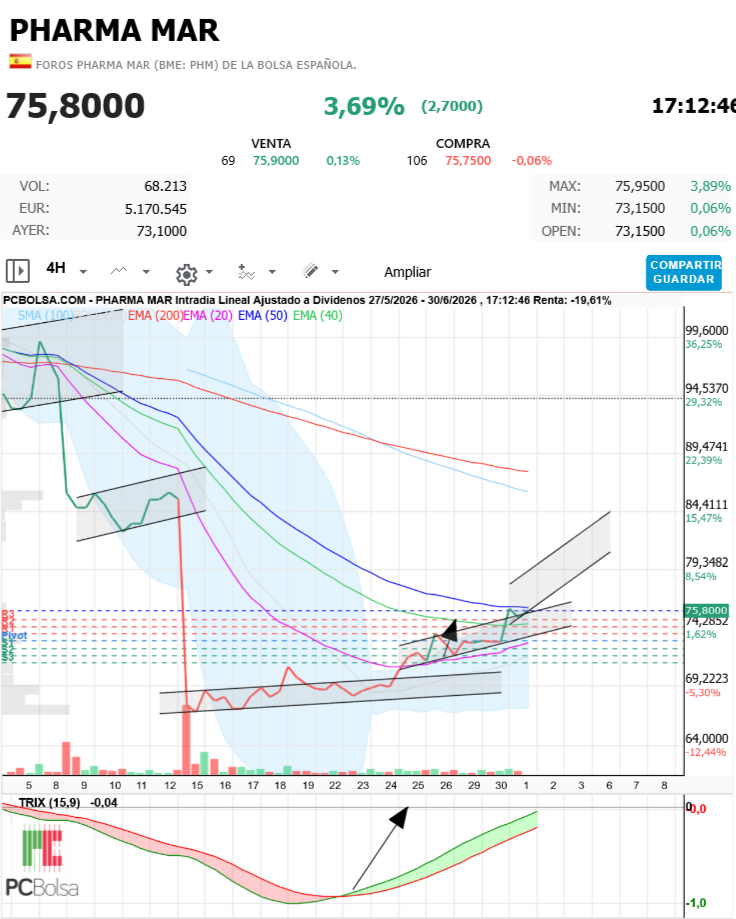Click the MAX value 75,9500

[640, 186]
